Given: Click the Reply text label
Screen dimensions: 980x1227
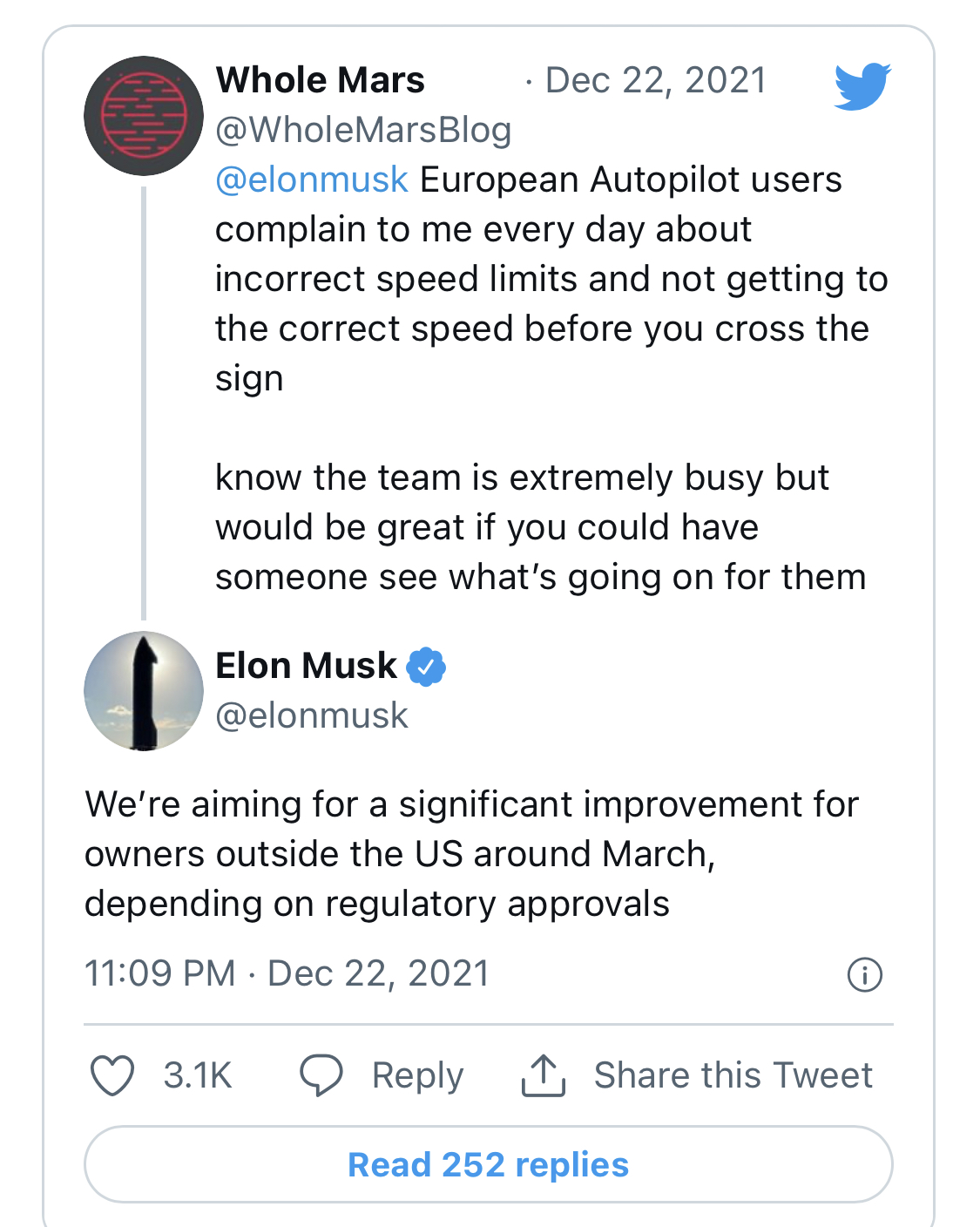Looking at the screenshot, I should pyautogui.click(x=417, y=1075).
